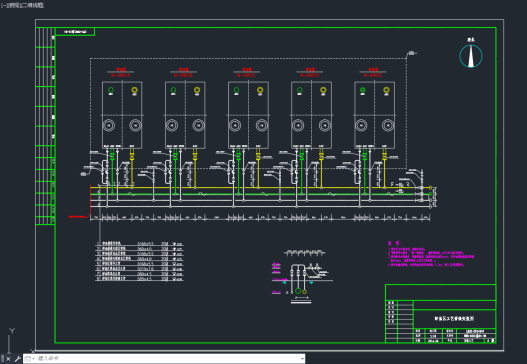Open command line customize wrench menu
Screen dimensions: 527x364
click(x=17, y=359)
